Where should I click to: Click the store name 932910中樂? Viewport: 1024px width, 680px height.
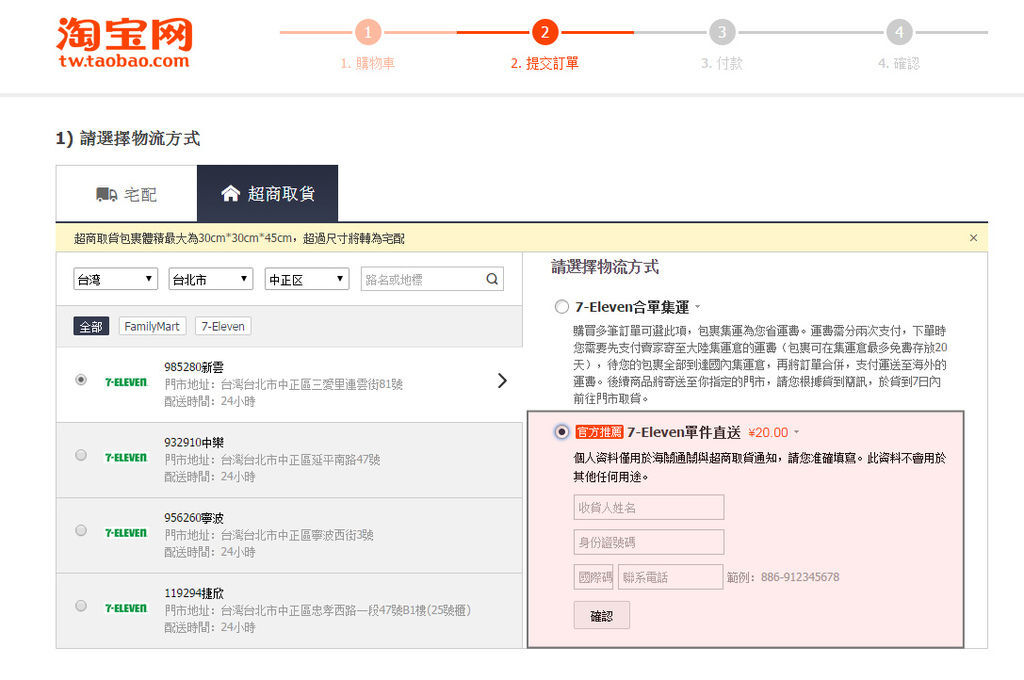click(x=194, y=442)
